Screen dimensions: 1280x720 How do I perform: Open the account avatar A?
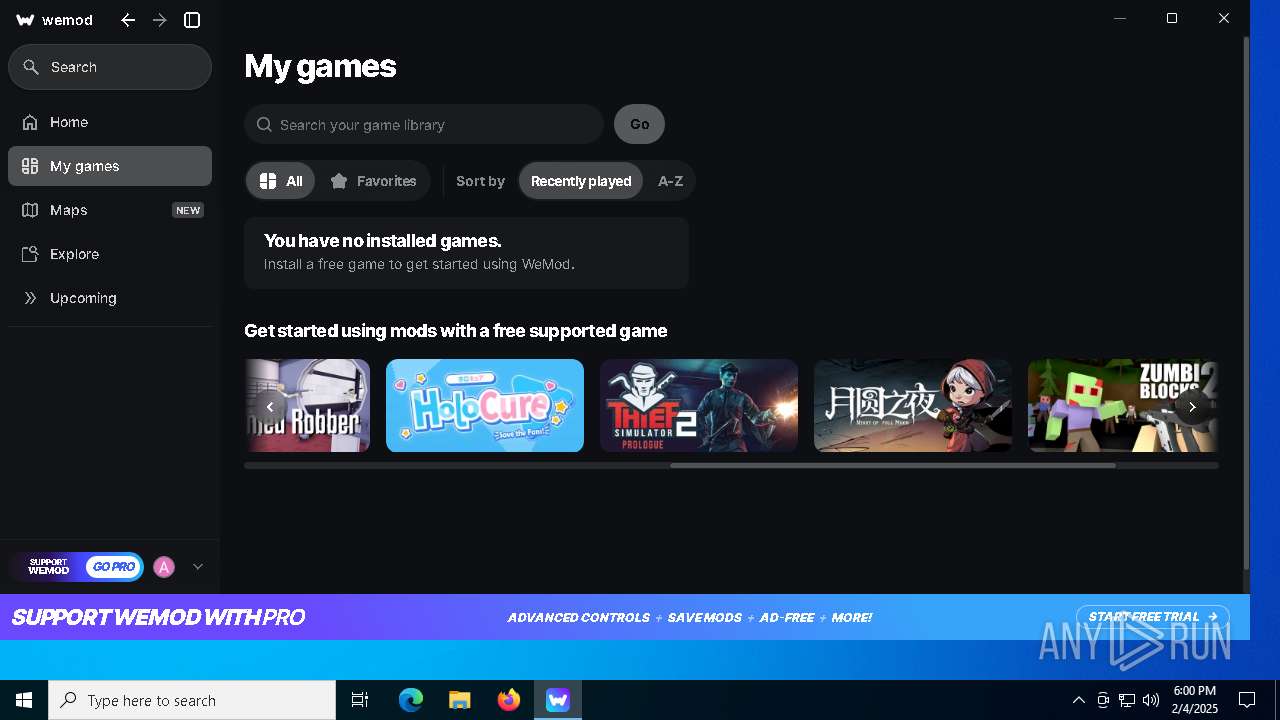pyautogui.click(x=164, y=567)
